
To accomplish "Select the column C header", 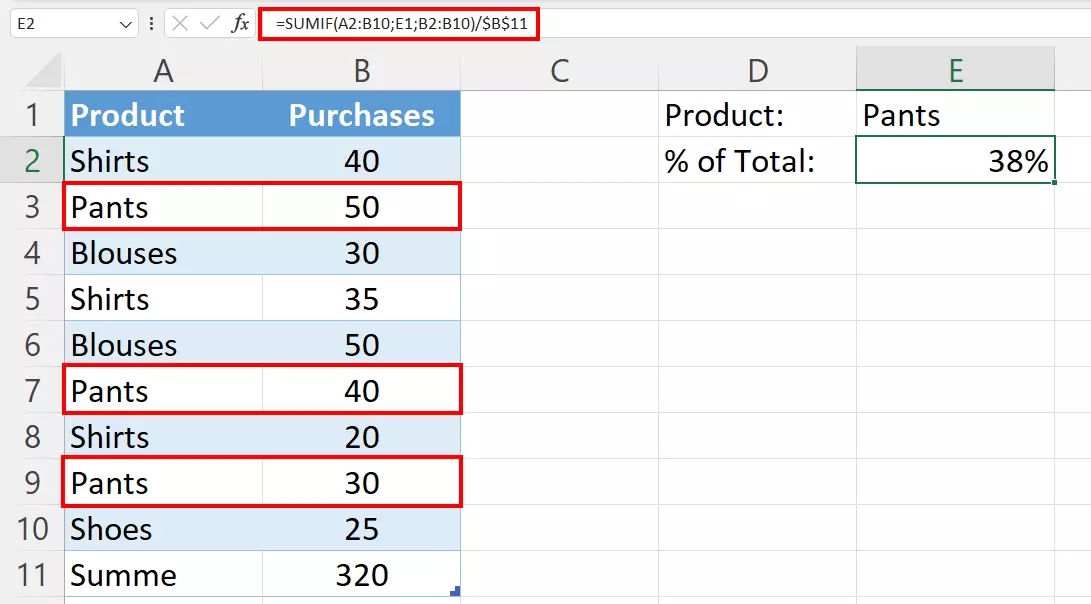I will [559, 69].
